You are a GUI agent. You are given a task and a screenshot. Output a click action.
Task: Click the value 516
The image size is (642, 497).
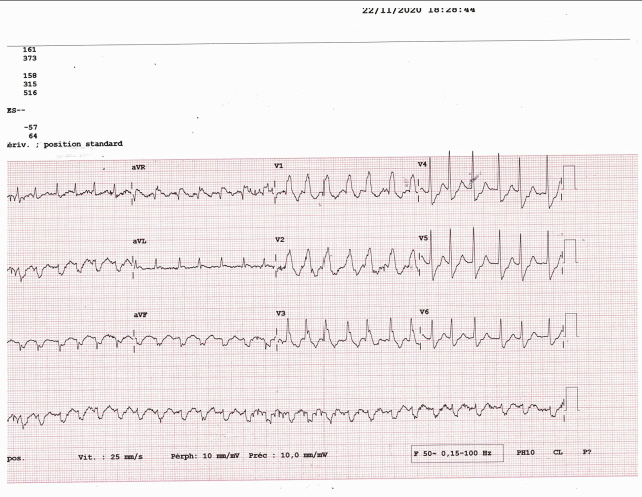pyautogui.click(x=30, y=93)
